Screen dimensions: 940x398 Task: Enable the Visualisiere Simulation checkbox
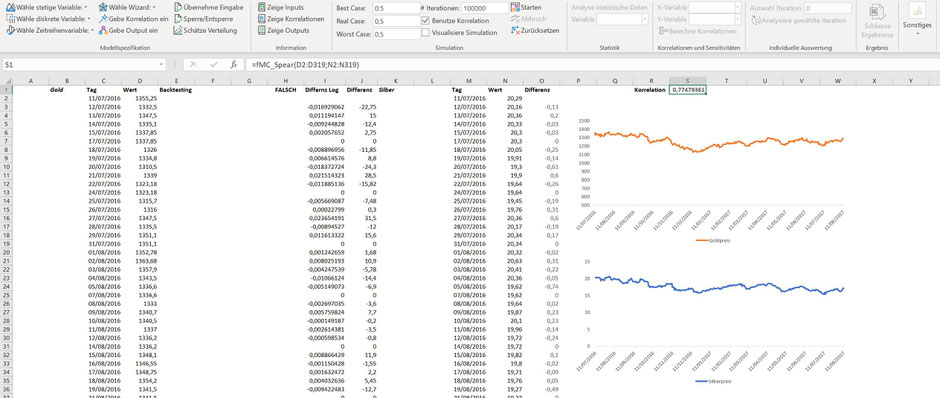pyautogui.click(x=426, y=32)
